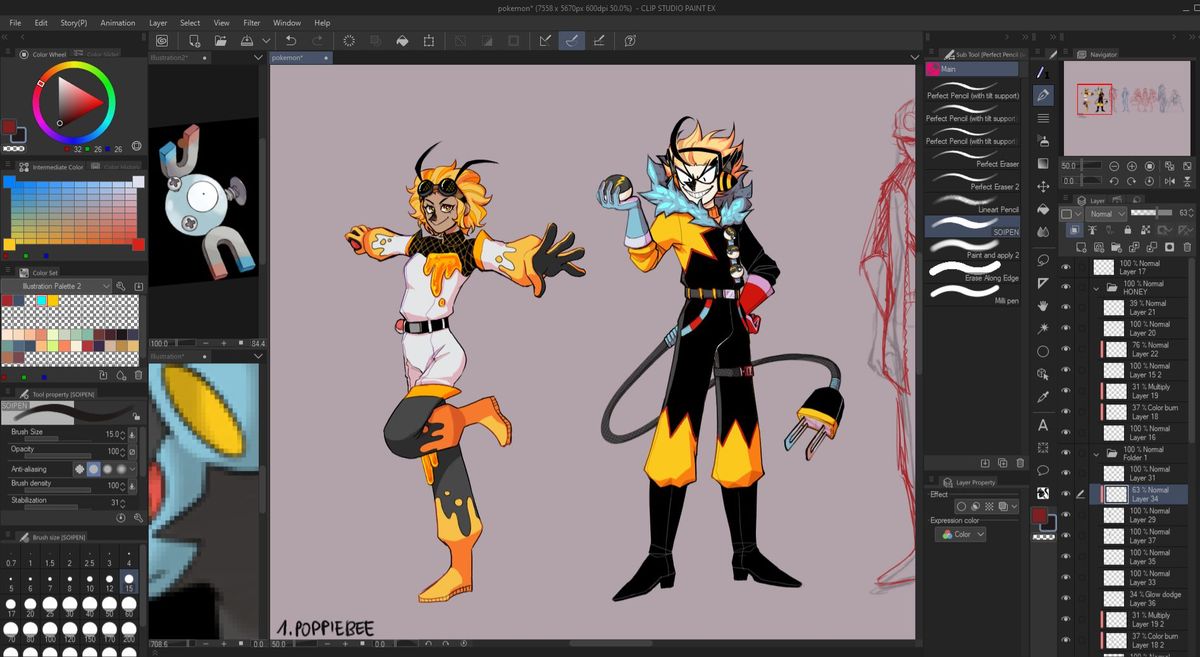The image size is (1200, 657).
Task: Collapse the HONEY layer folder
Action: coord(1097,288)
